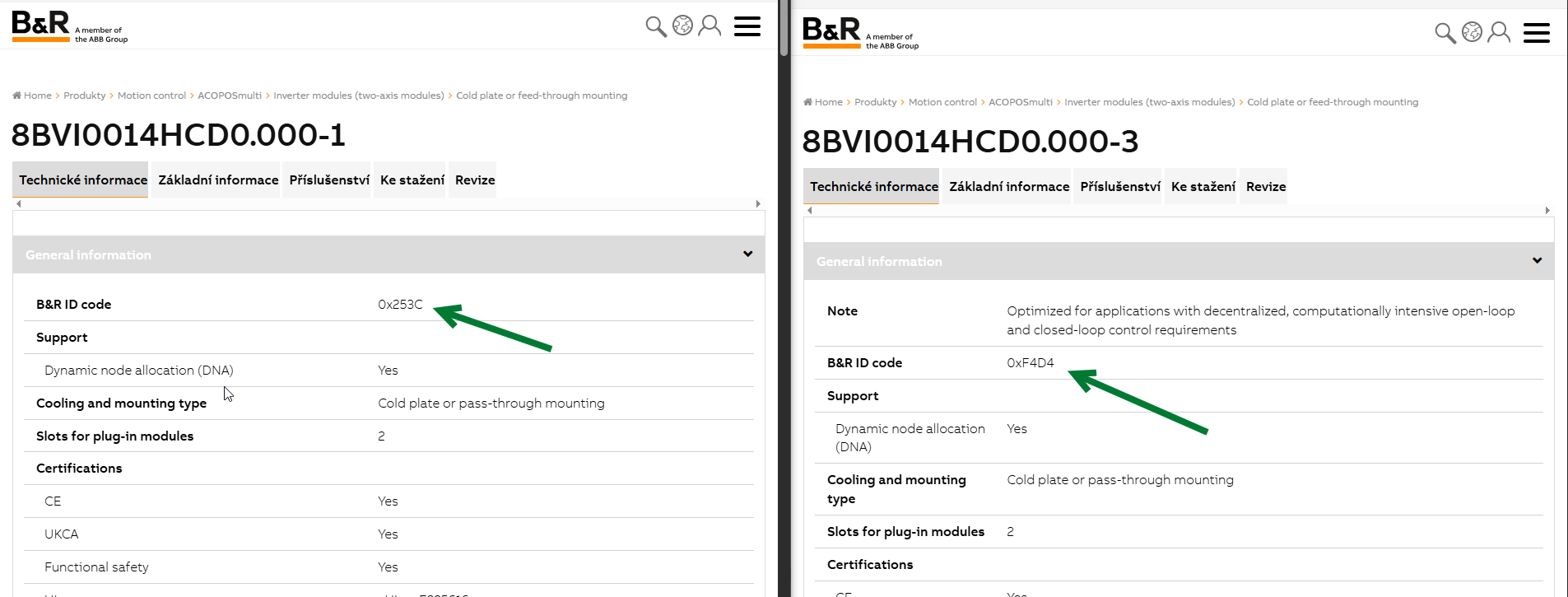1568x597 pixels.
Task: Click the B&R logo in right window
Action: pos(861,33)
